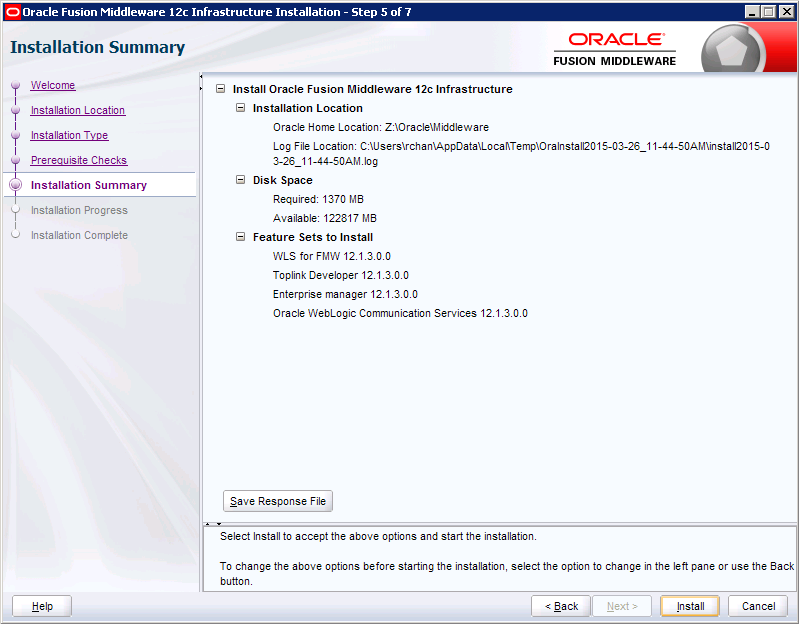This screenshot has width=799, height=624.
Task: Close the installer window
Action: click(x=786, y=12)
